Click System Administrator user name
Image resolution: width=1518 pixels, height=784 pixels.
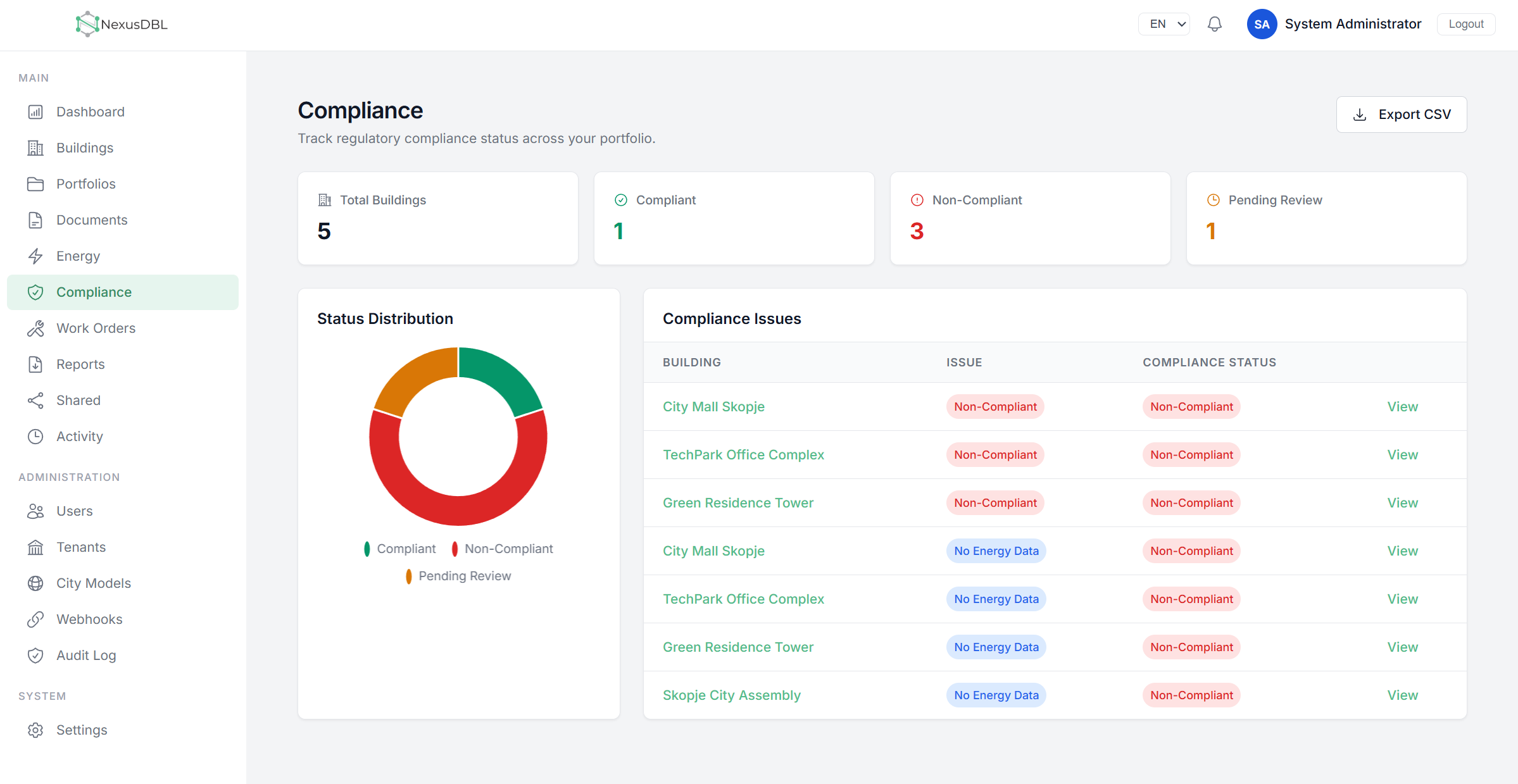pyautogui.click(x=1353, y=24)
